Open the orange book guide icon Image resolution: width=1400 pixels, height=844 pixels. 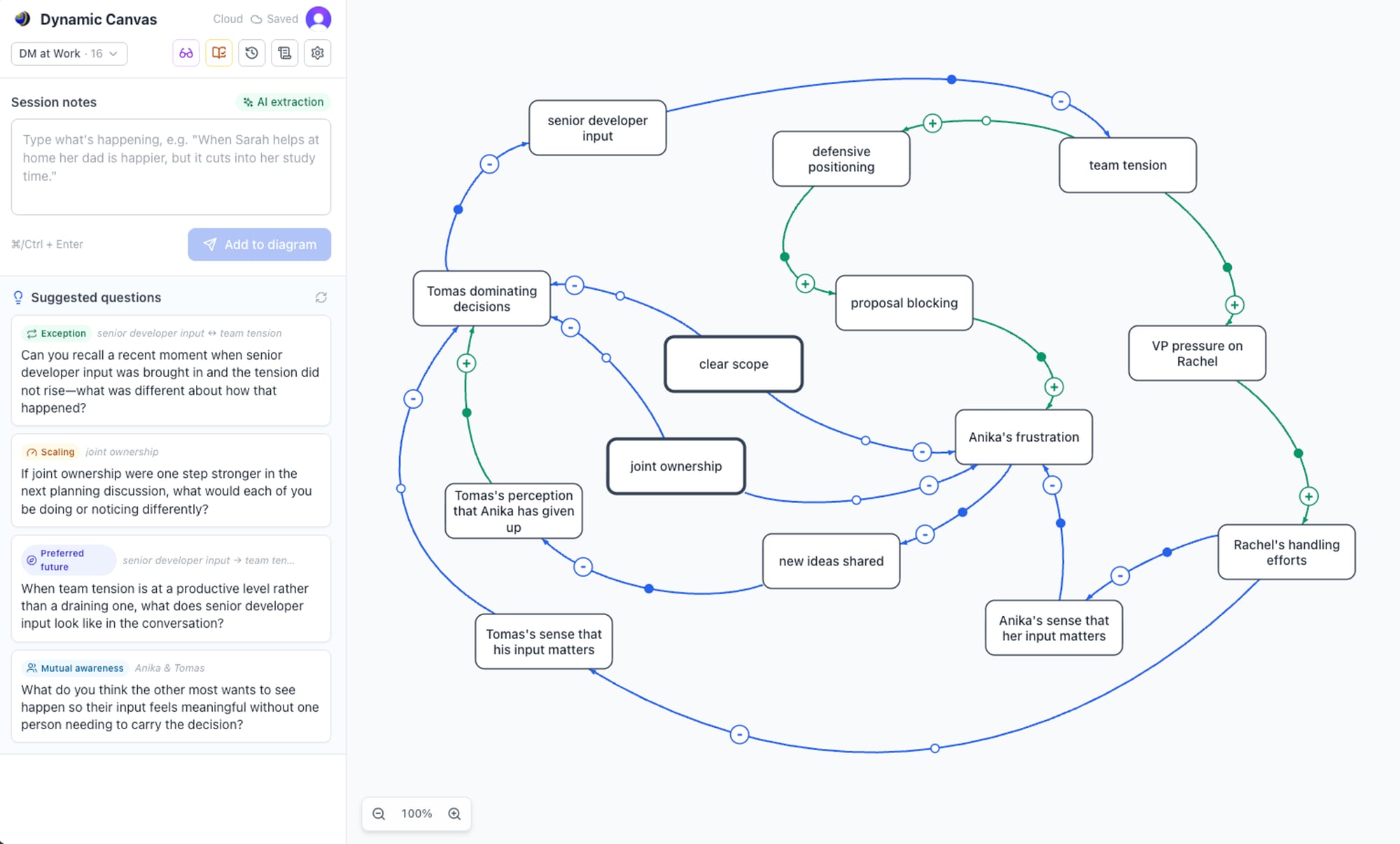point(219,53)
